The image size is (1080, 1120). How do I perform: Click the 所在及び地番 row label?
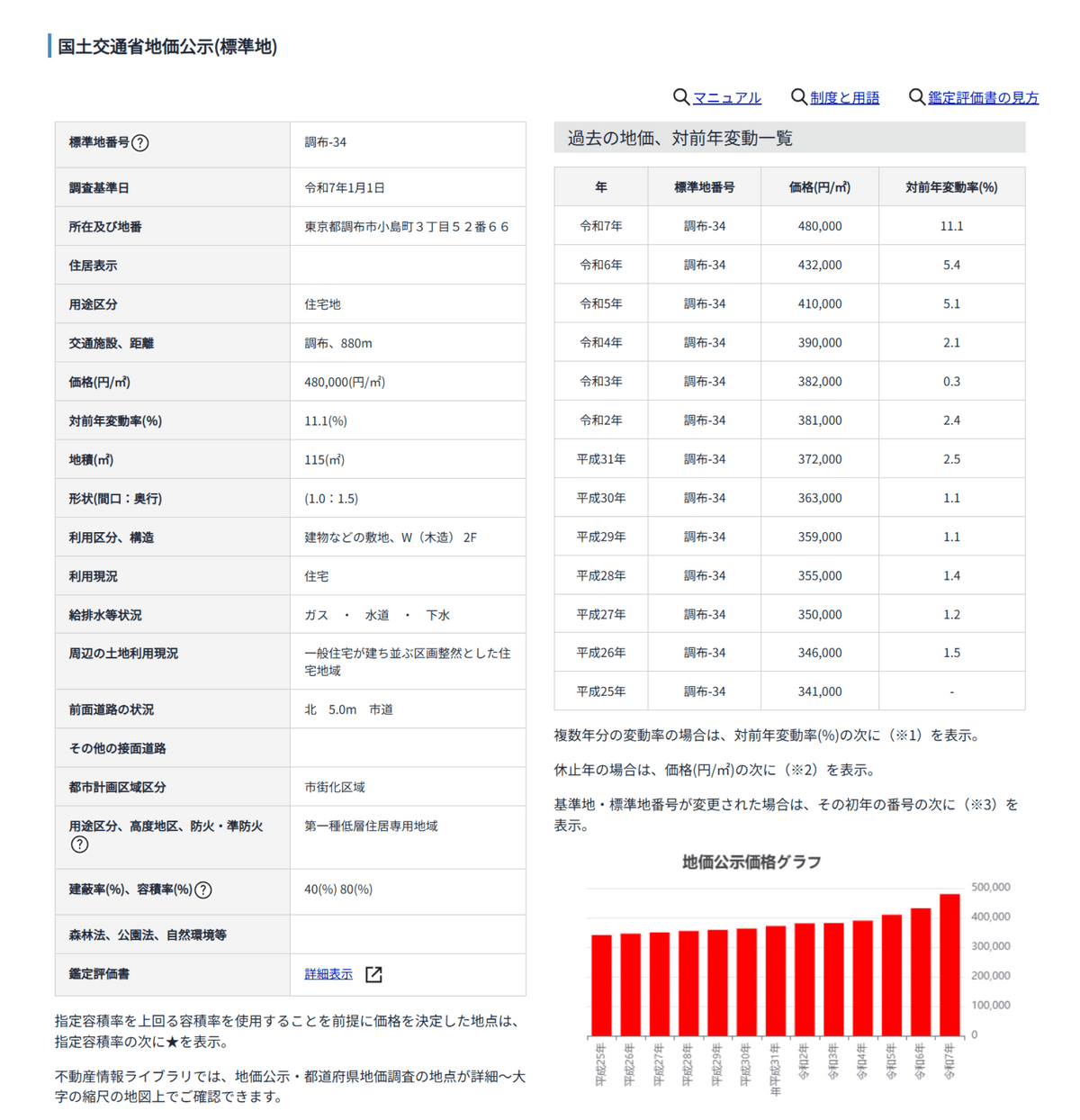[x=105, y=227]
